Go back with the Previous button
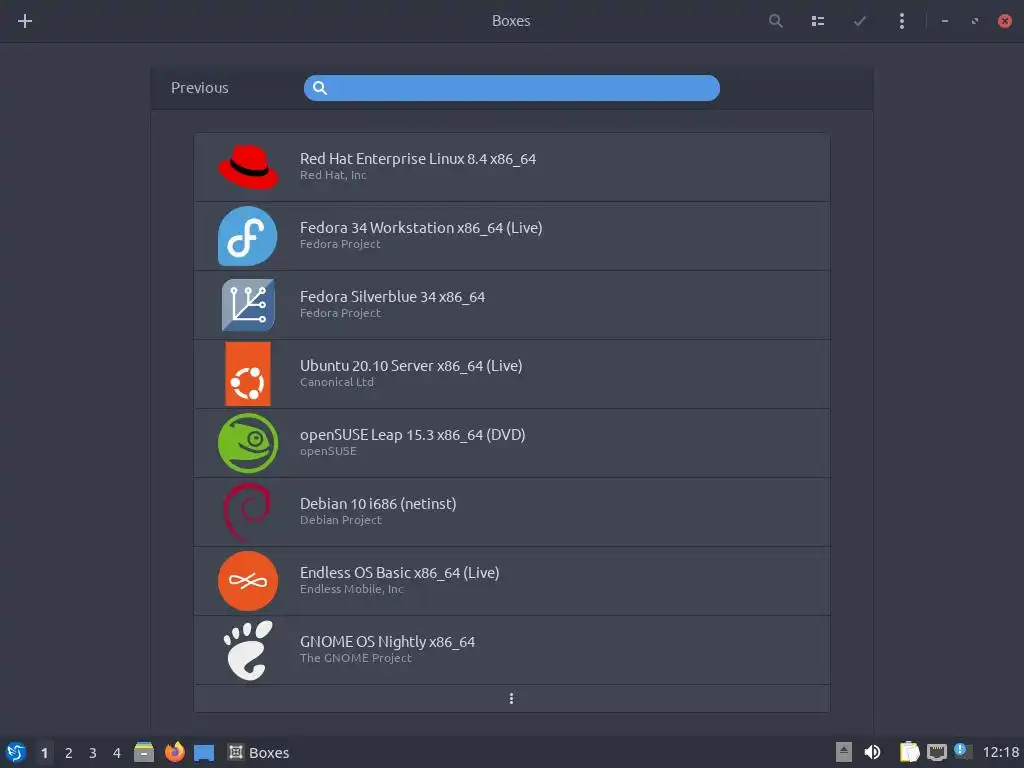Image resolution: width=1024 pixels, height=768 pixels. click(x=200, y=88)
